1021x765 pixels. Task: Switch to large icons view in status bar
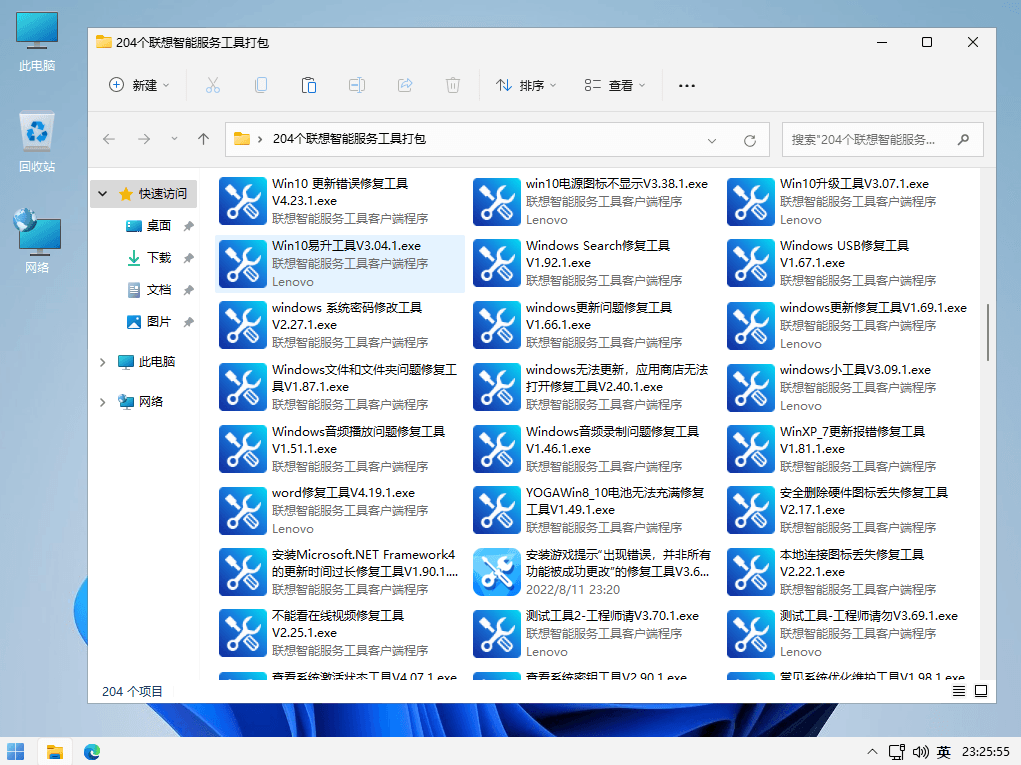pos(981,691)
